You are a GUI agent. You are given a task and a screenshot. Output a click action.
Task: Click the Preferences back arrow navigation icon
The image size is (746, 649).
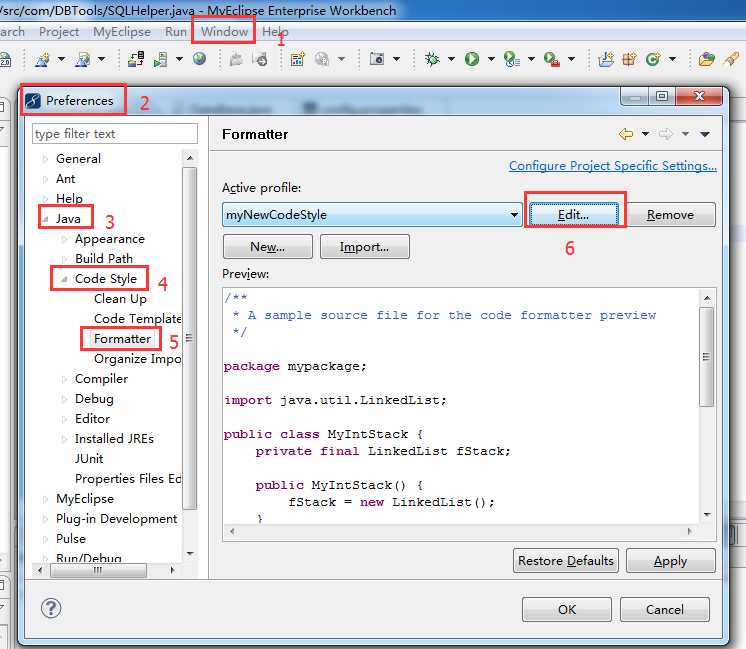(x=626, y=134)
